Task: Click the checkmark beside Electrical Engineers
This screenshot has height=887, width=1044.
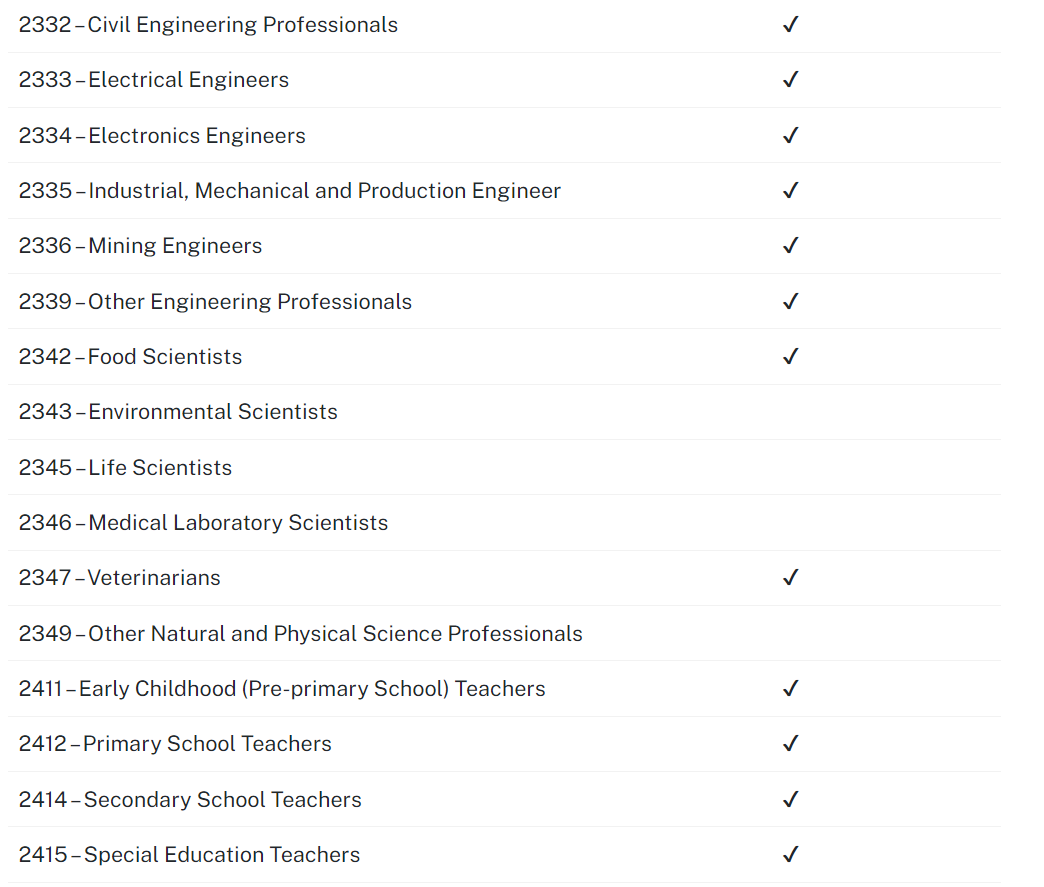Action: pyautogui.click(x=790, y=80)
